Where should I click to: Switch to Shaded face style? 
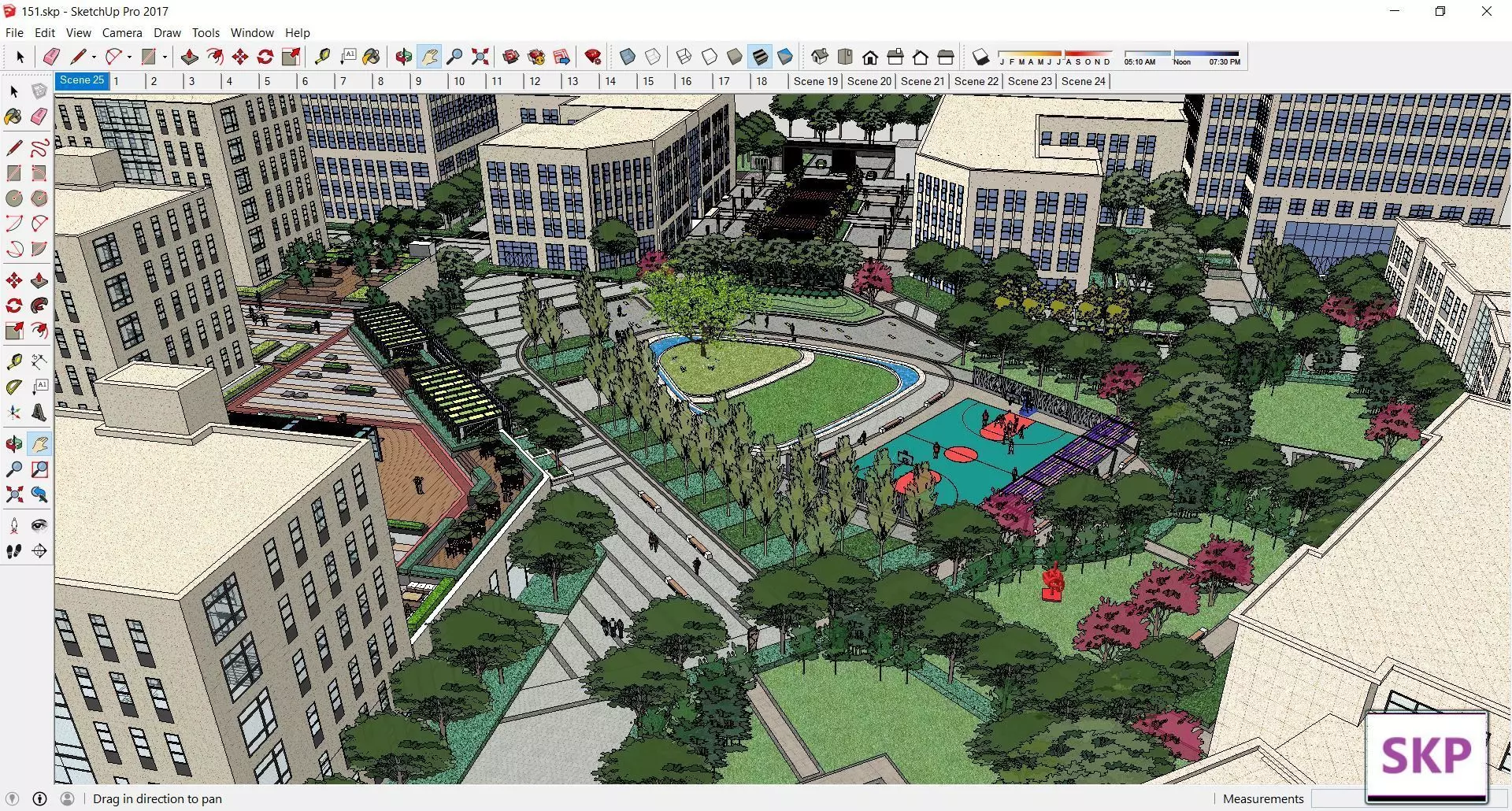coord(735,57)
